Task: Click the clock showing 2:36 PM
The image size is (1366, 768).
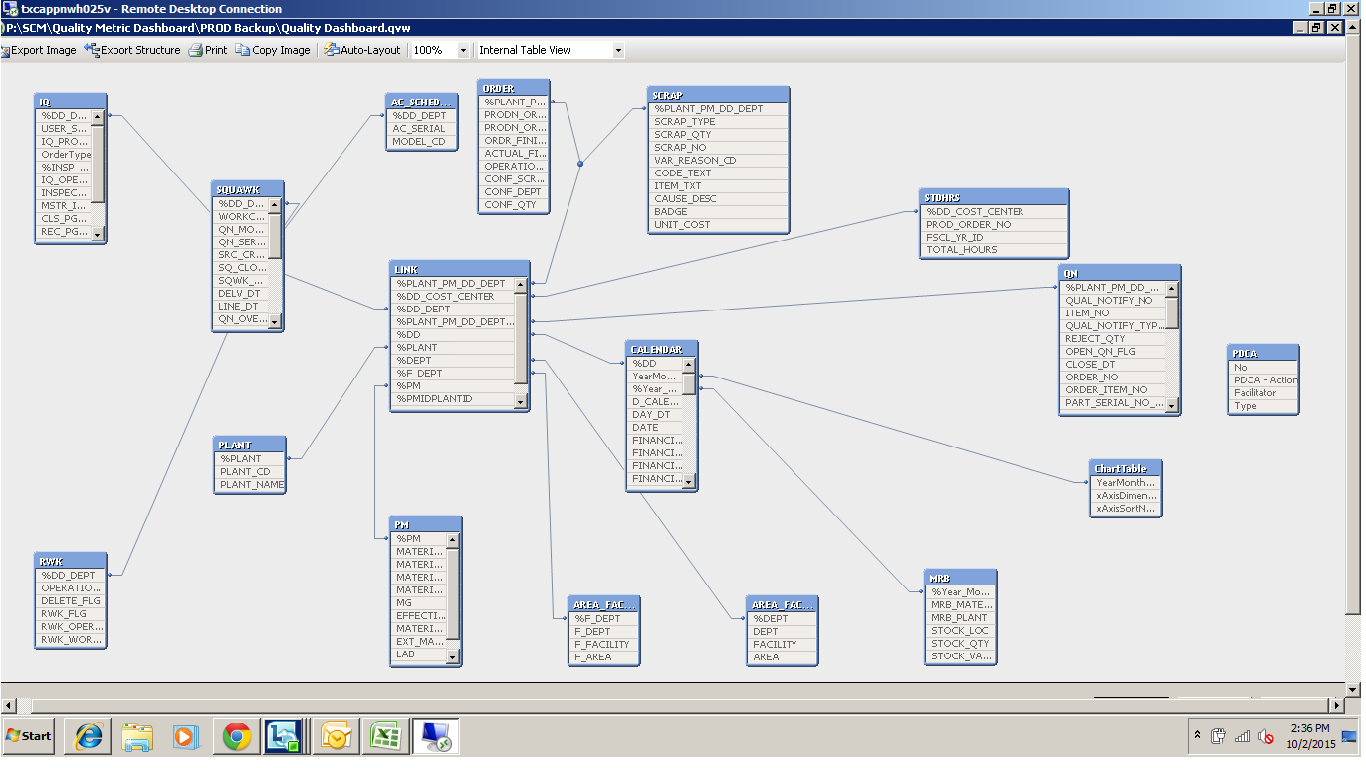Action: point(1310,728)
